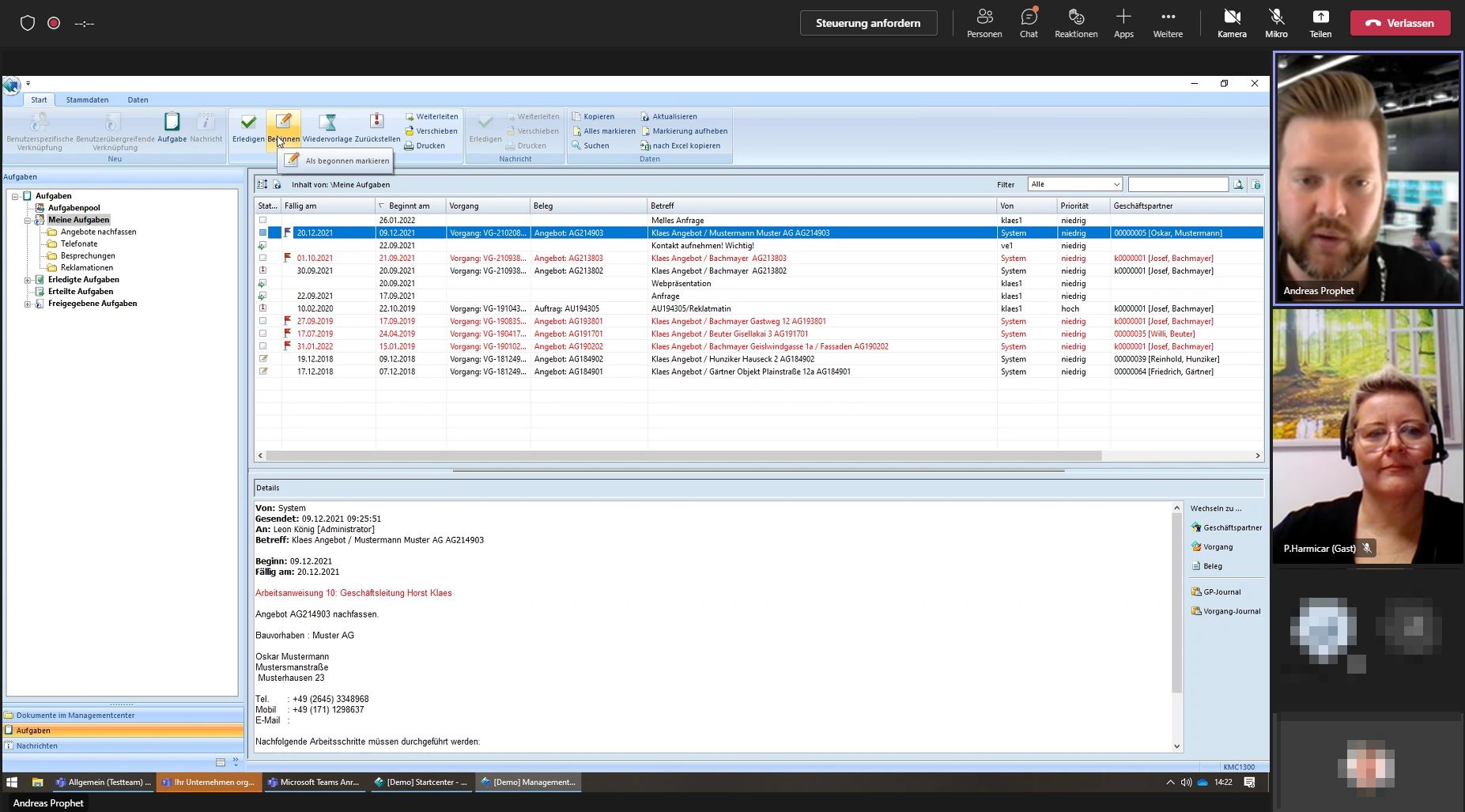Click Weiterleiten in the task actions group

[x=432, y=116]
